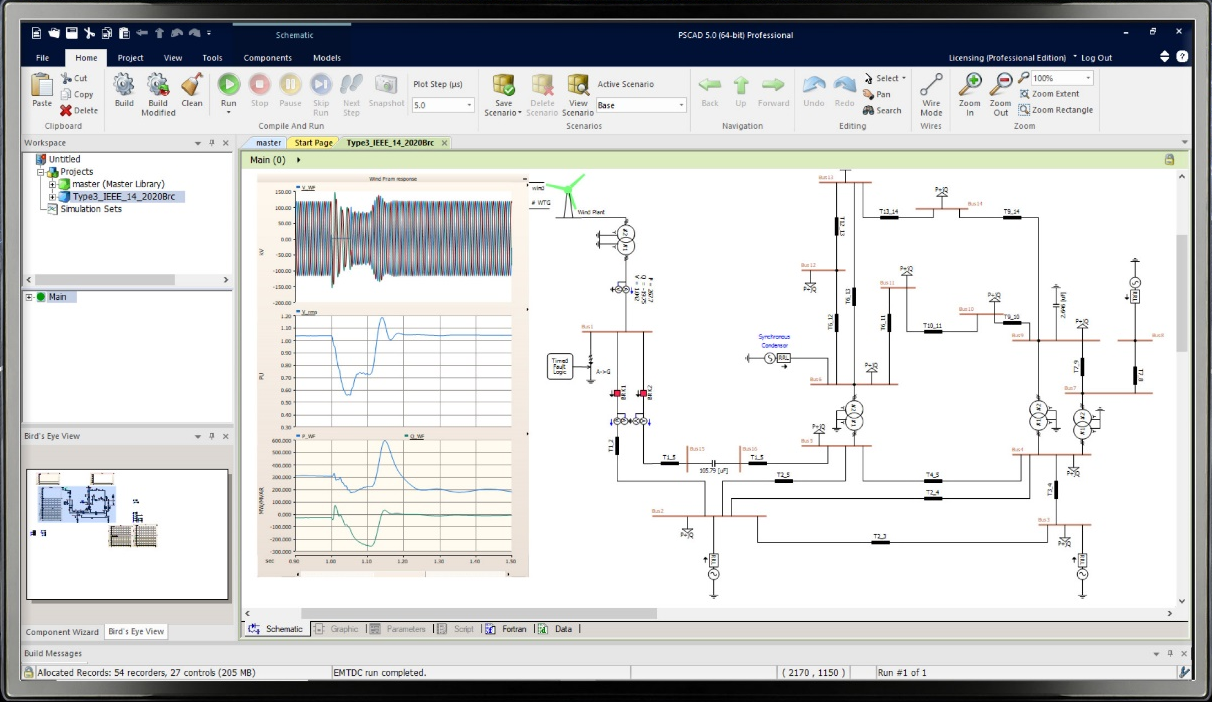This screenshot has height=702, width=1212.
Task: Switch to the Start Page tab
Action: (313, 143)
